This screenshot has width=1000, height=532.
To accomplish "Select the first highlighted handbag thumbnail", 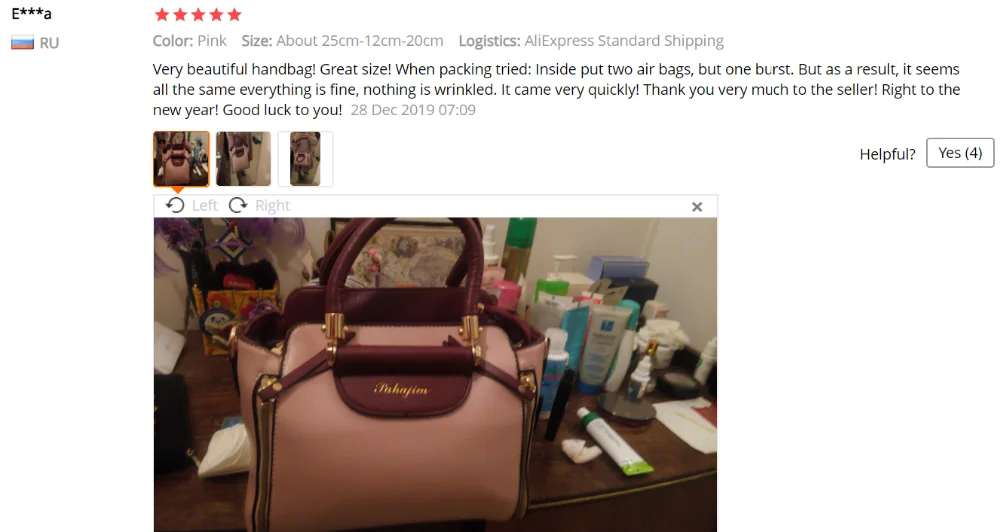I will [181, 159].
